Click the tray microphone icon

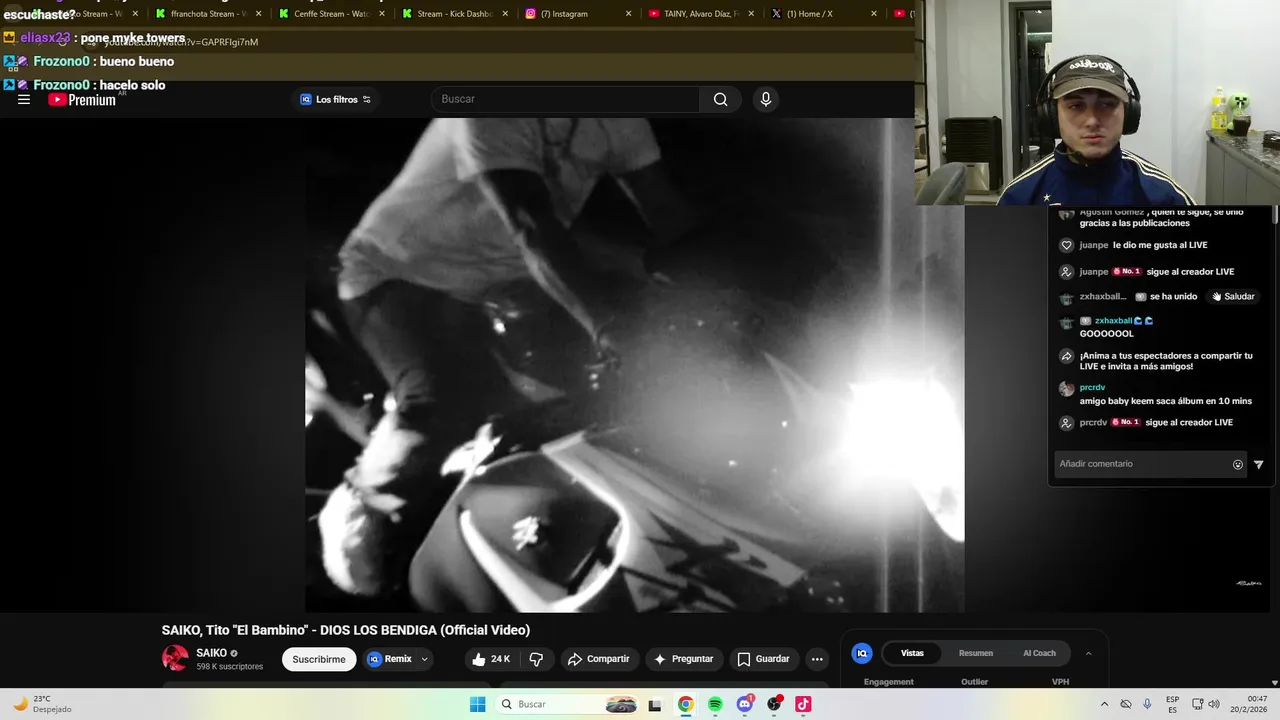[1147, 704]
